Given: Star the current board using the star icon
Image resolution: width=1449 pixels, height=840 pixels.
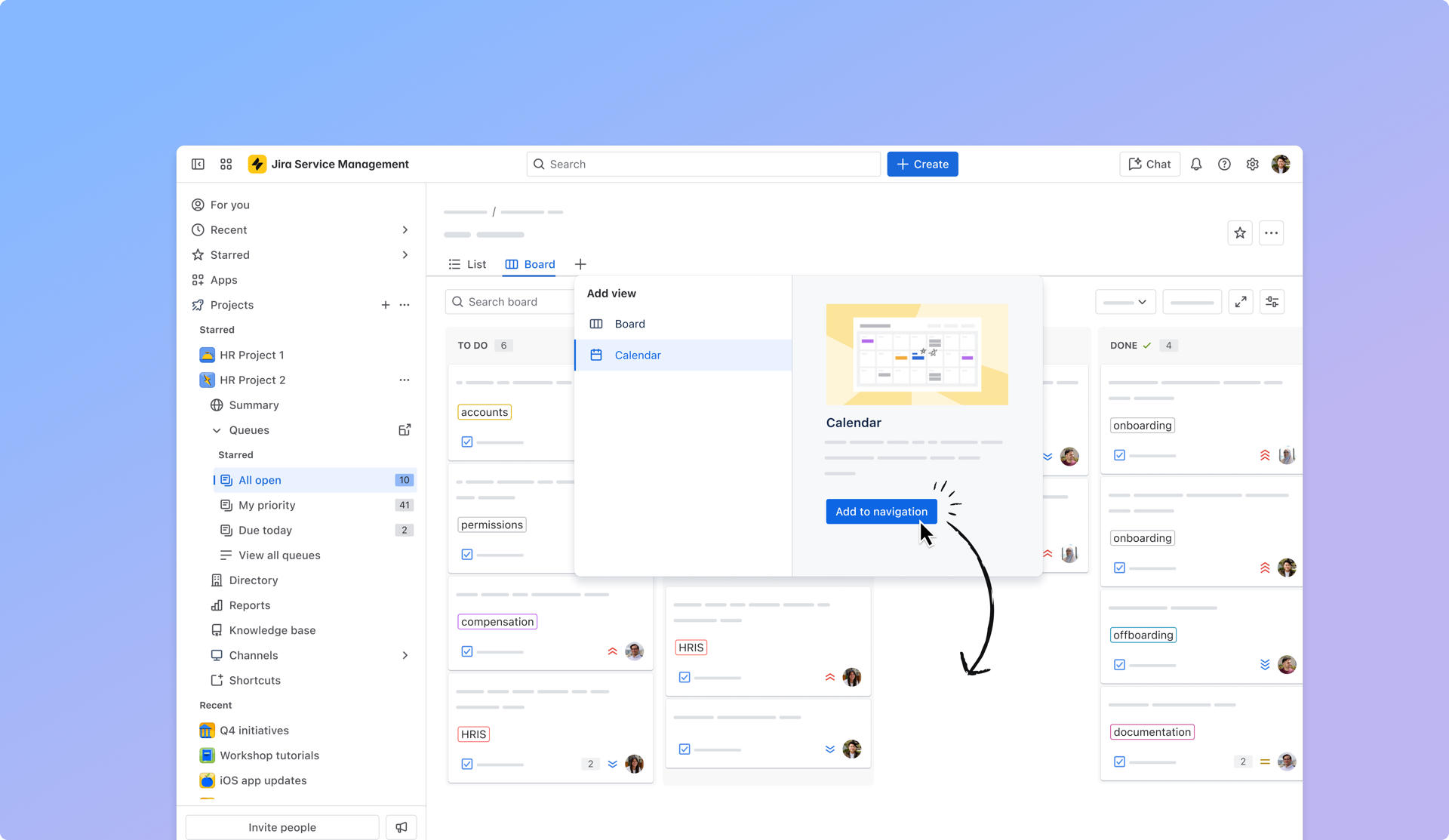Looking at the screenshot, I should pos(1240,233).
